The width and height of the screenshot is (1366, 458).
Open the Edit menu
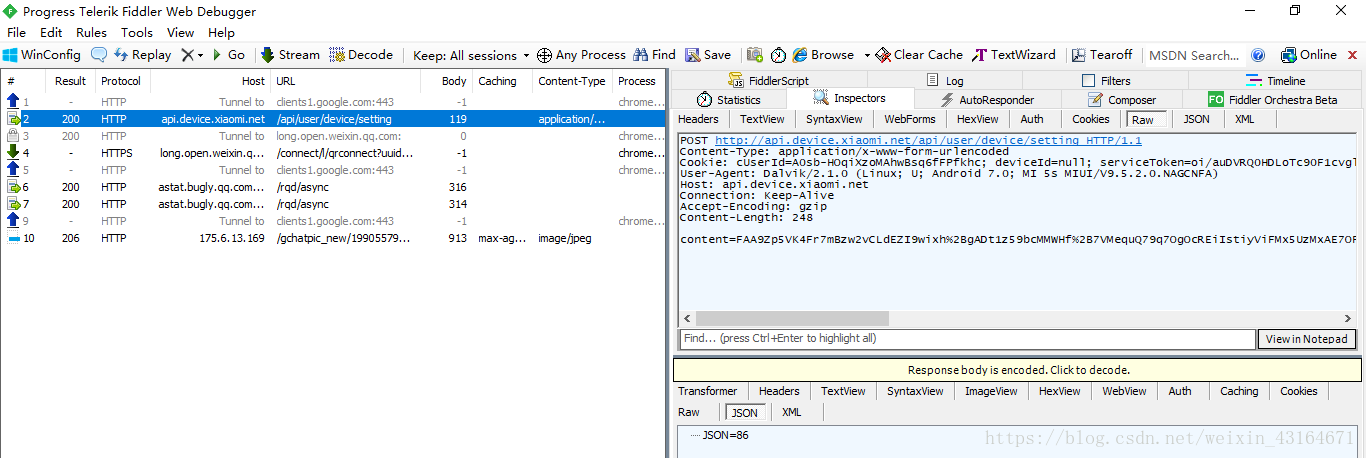[x=51, y=32]
